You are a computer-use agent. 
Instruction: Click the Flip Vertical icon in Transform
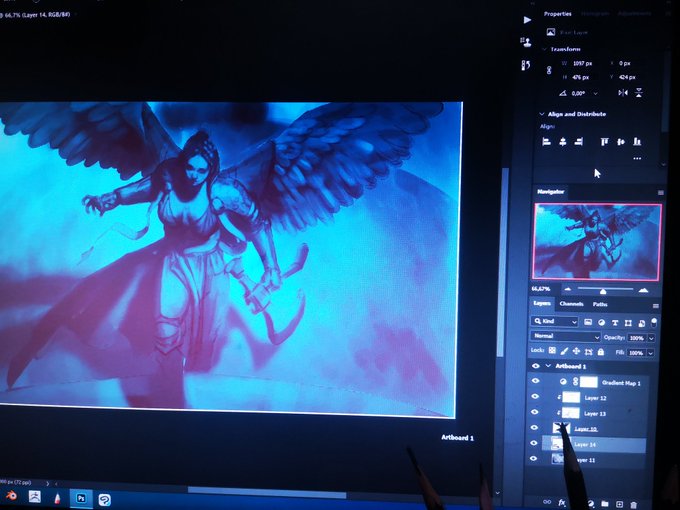pos(639,92)
